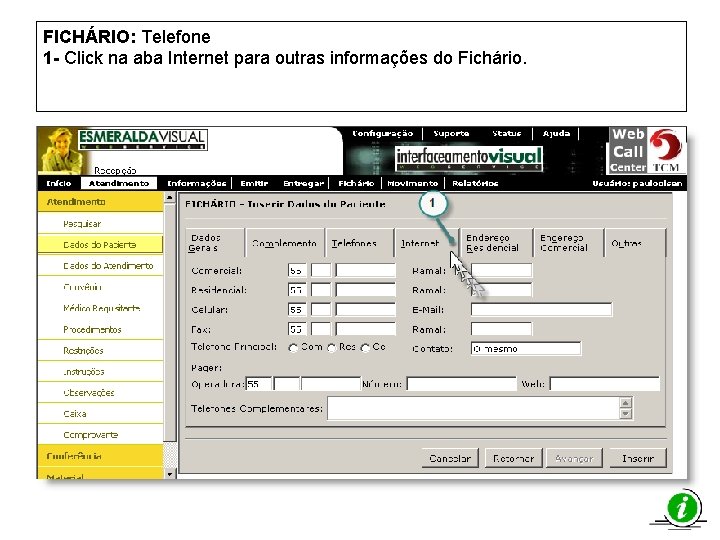Click the E-Mail input field
The image size is (720, 540).
[541, 310]
